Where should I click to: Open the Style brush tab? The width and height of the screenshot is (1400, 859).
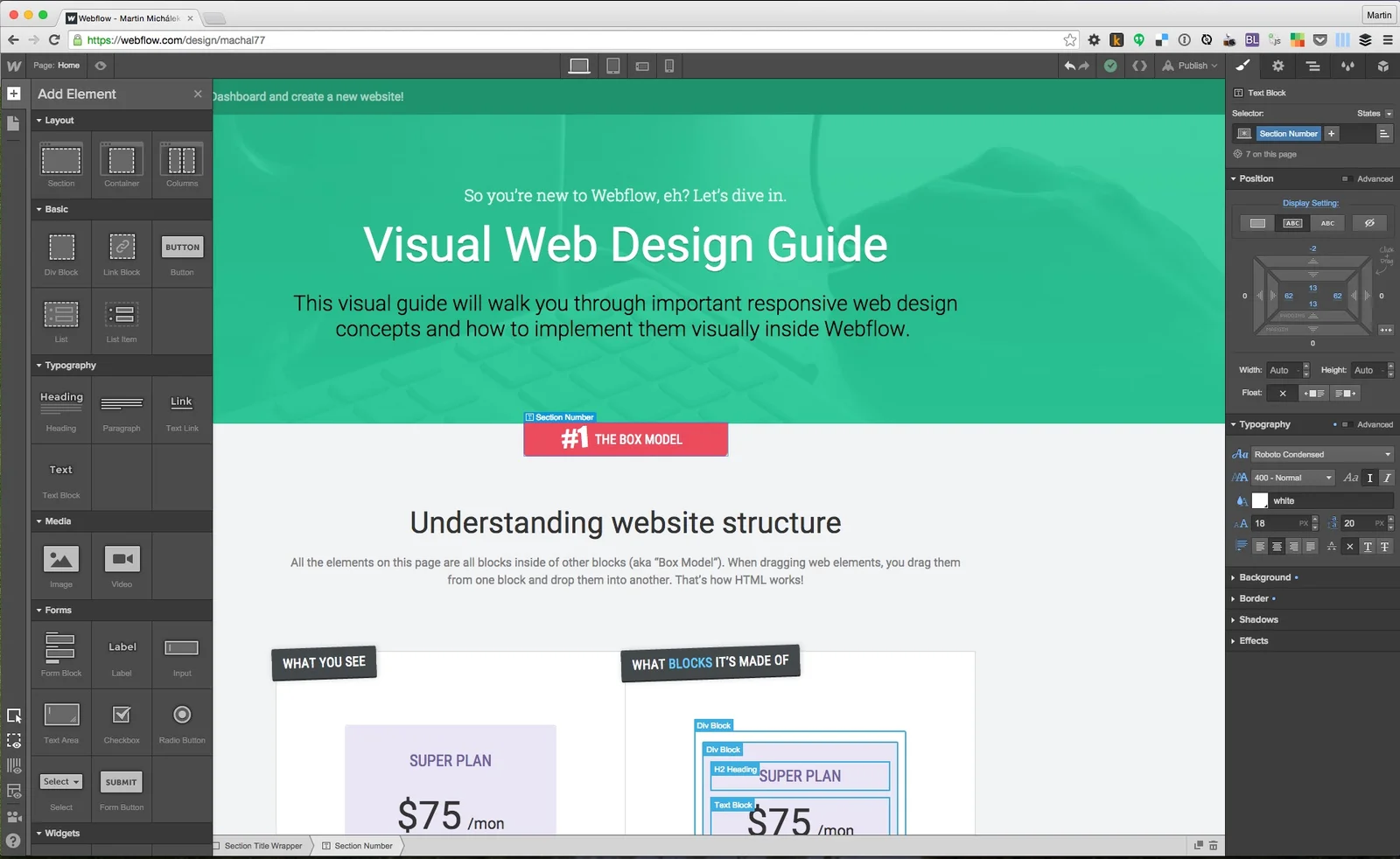[1242, 66]
